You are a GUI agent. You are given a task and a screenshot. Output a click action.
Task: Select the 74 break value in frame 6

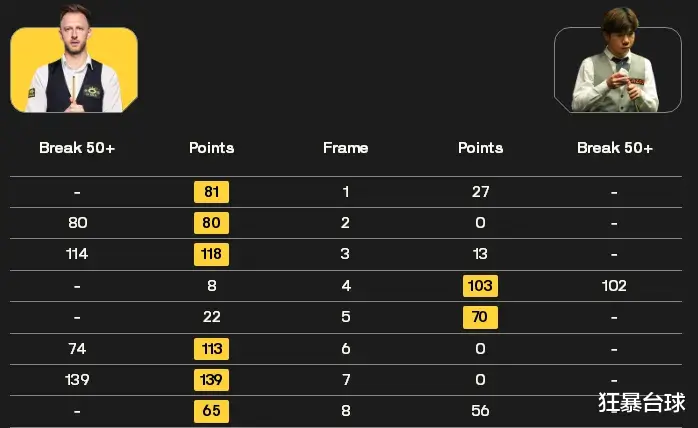(x=77, y=349)
